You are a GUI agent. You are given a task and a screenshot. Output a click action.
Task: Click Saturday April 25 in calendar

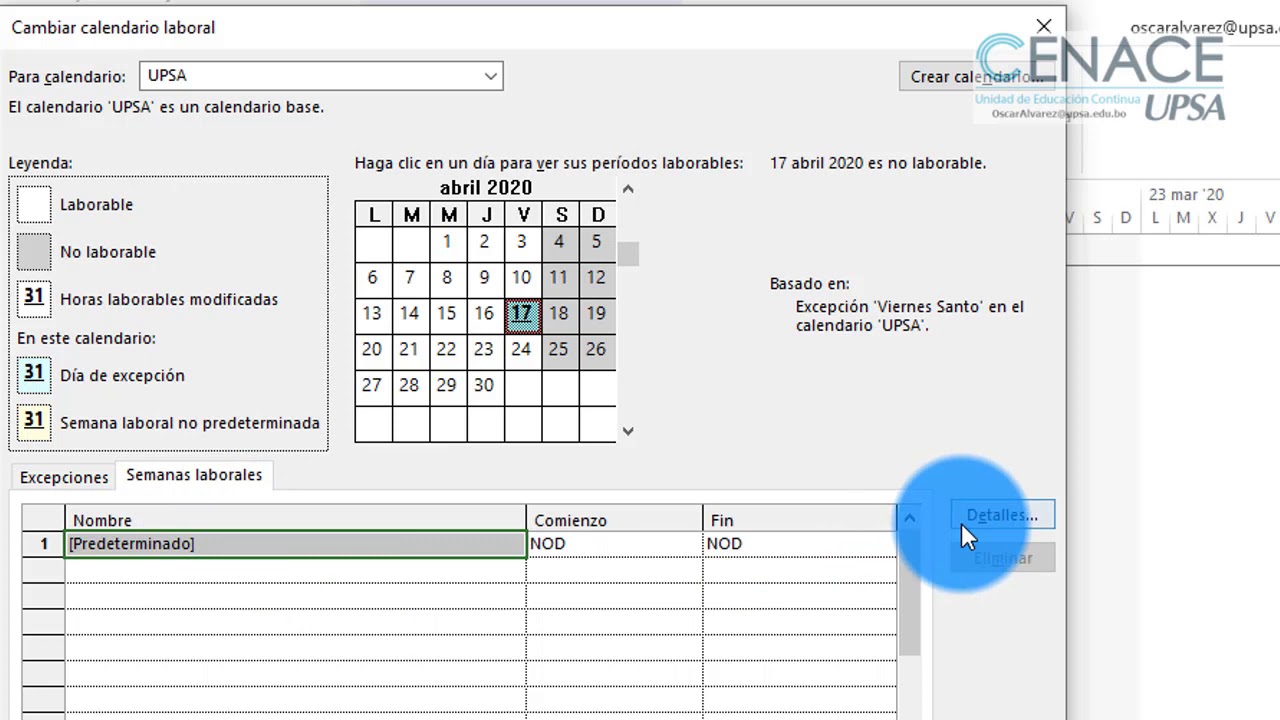(559, 349)
